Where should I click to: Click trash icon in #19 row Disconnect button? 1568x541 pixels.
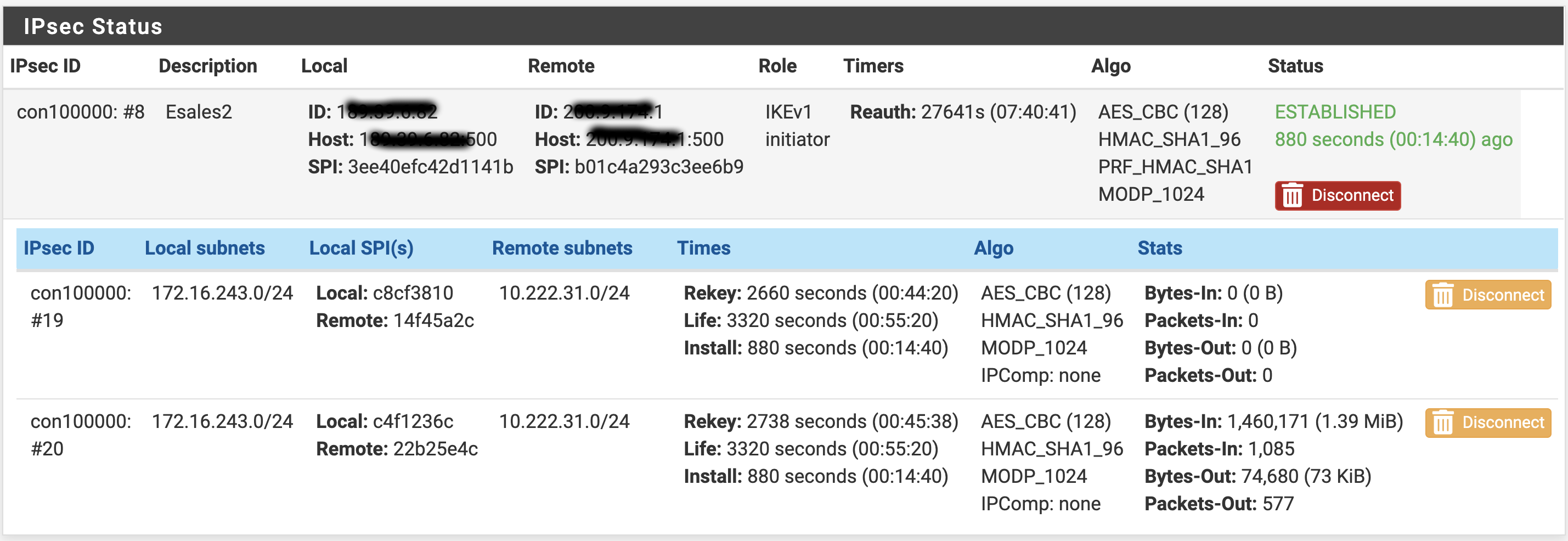[1442, 295]
